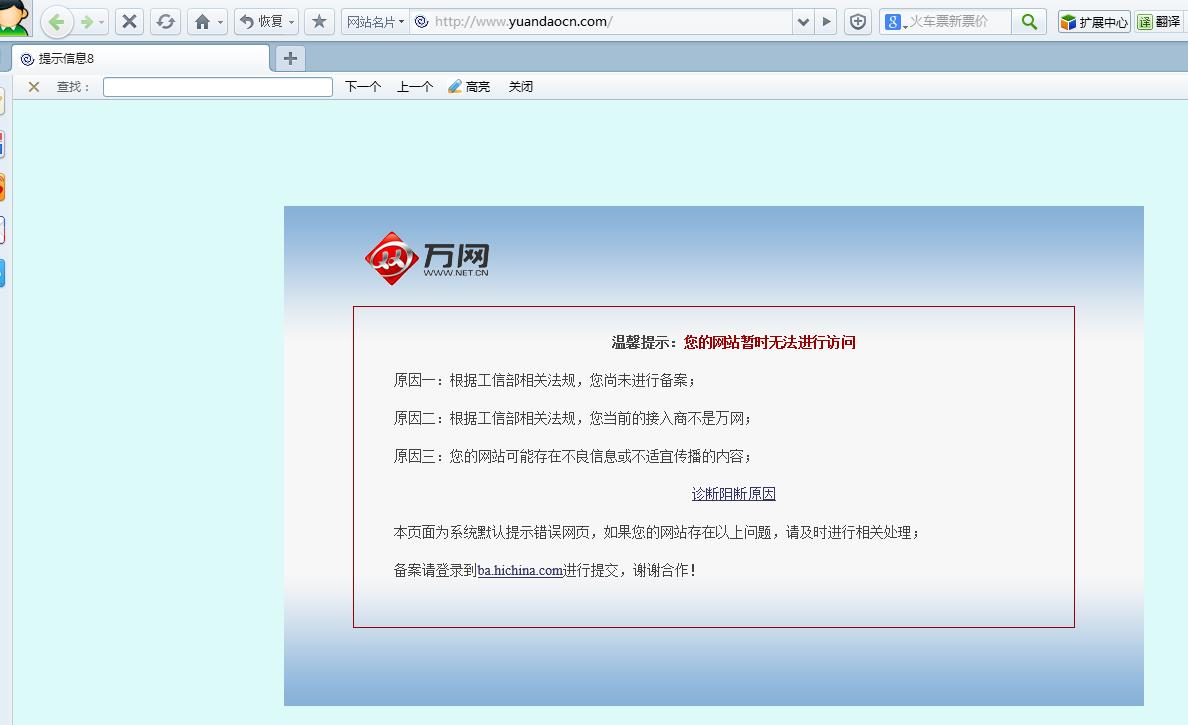Click the forward navigation arrow
This screenshot has height=725, width=1188.
tap(86, 22)
